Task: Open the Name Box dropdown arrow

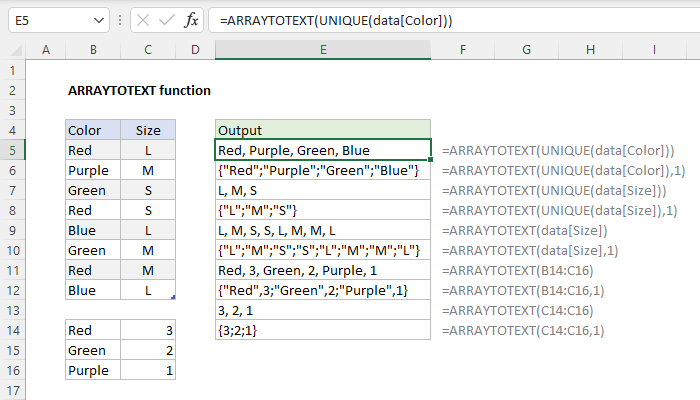Action: coord(99,21)
